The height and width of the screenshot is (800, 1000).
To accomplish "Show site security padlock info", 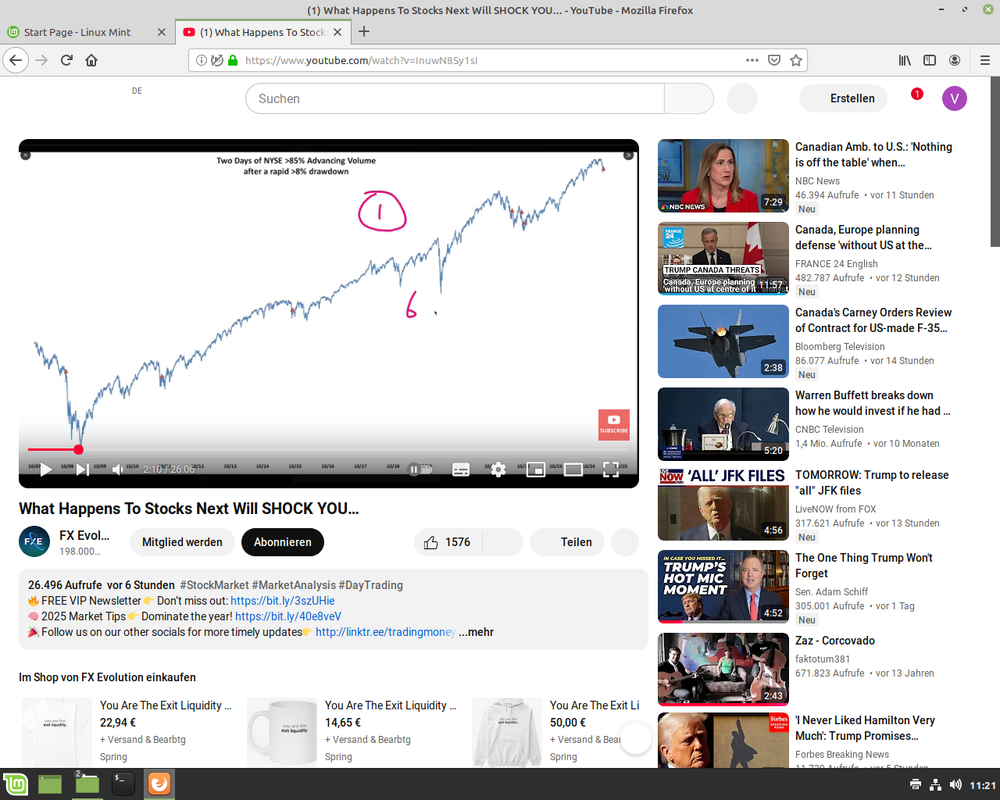I will click(233, 61).
